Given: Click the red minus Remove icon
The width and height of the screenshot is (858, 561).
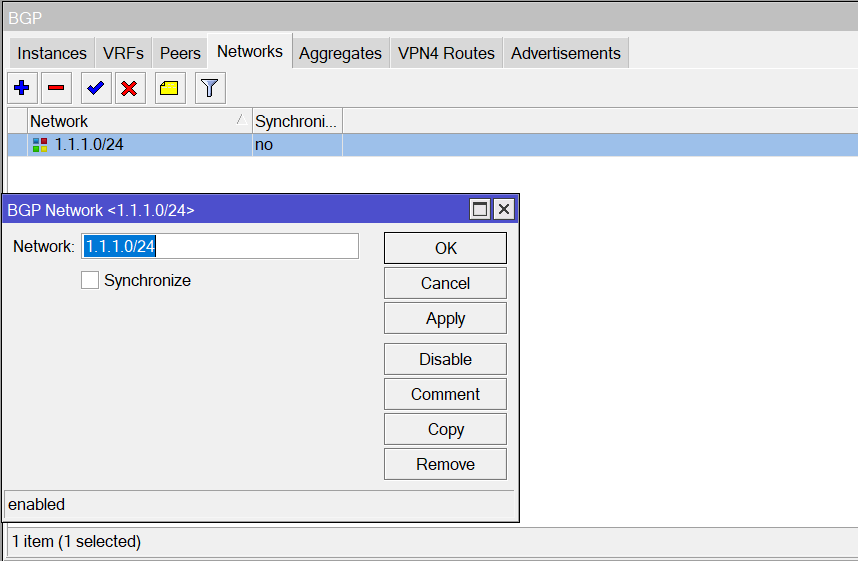Looking at the screenshot, I should tap(56, 88).
